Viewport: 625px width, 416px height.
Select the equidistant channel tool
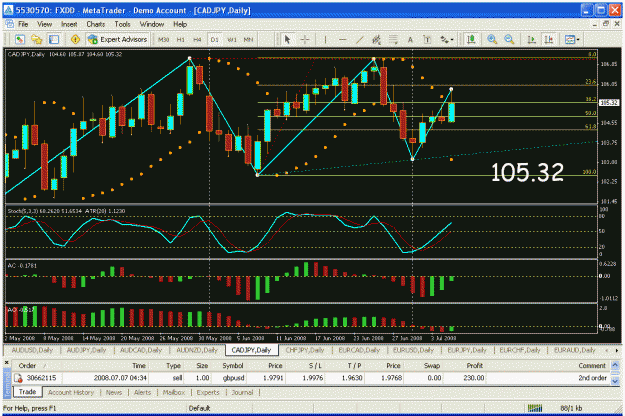coord(376,39)
